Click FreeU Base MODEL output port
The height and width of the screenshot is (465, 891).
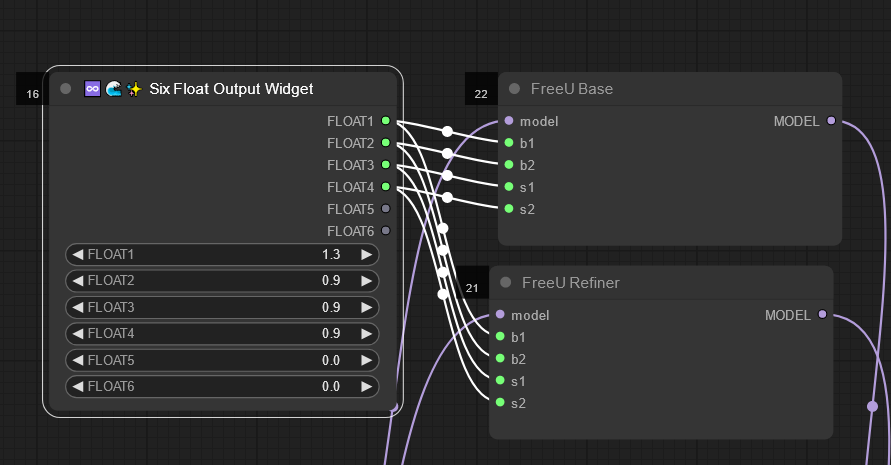tap(831, 121)
